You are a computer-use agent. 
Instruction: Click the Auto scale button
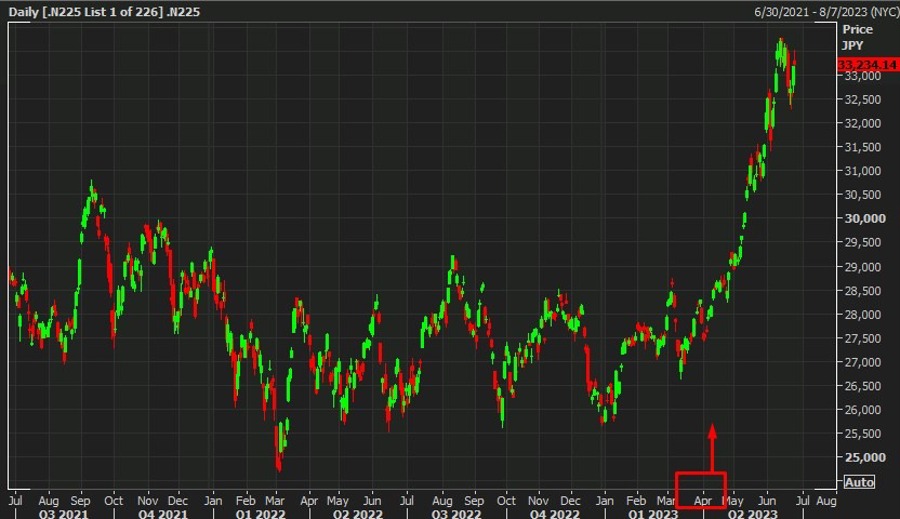click(x=859, y=482)
